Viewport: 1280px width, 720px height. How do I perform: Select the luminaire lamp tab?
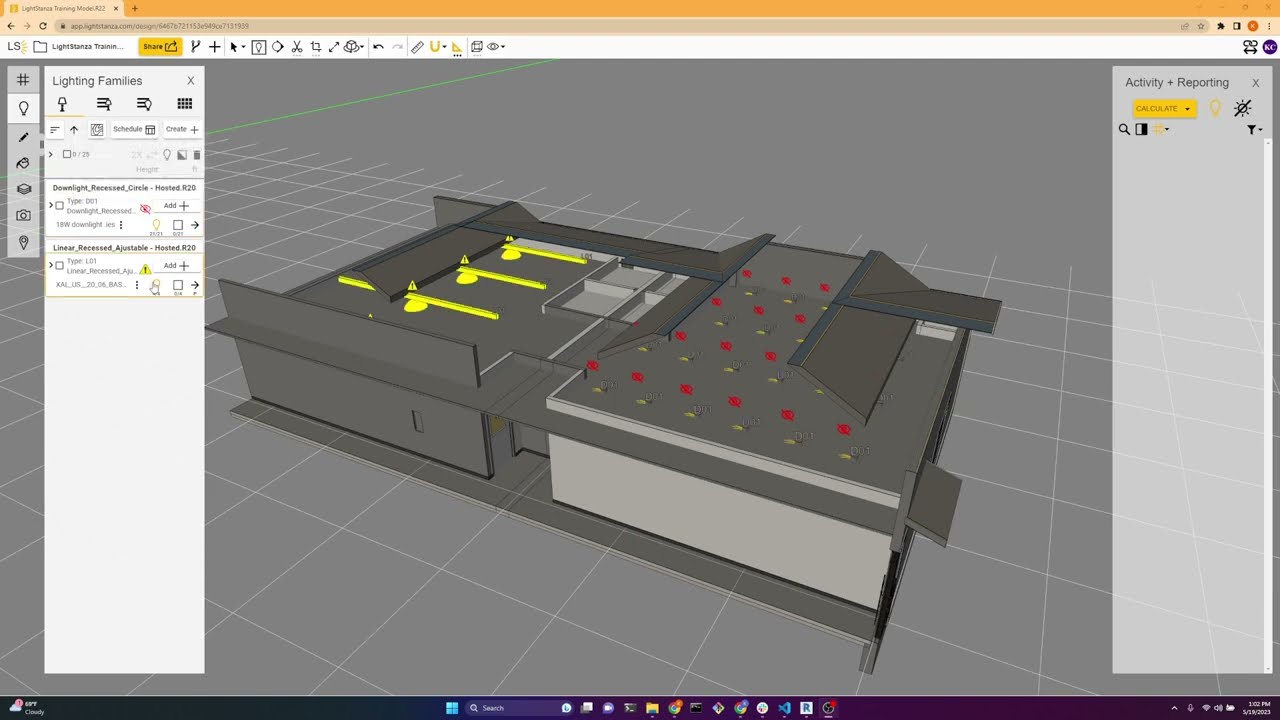pyautogui.click(x=62, y=104)
